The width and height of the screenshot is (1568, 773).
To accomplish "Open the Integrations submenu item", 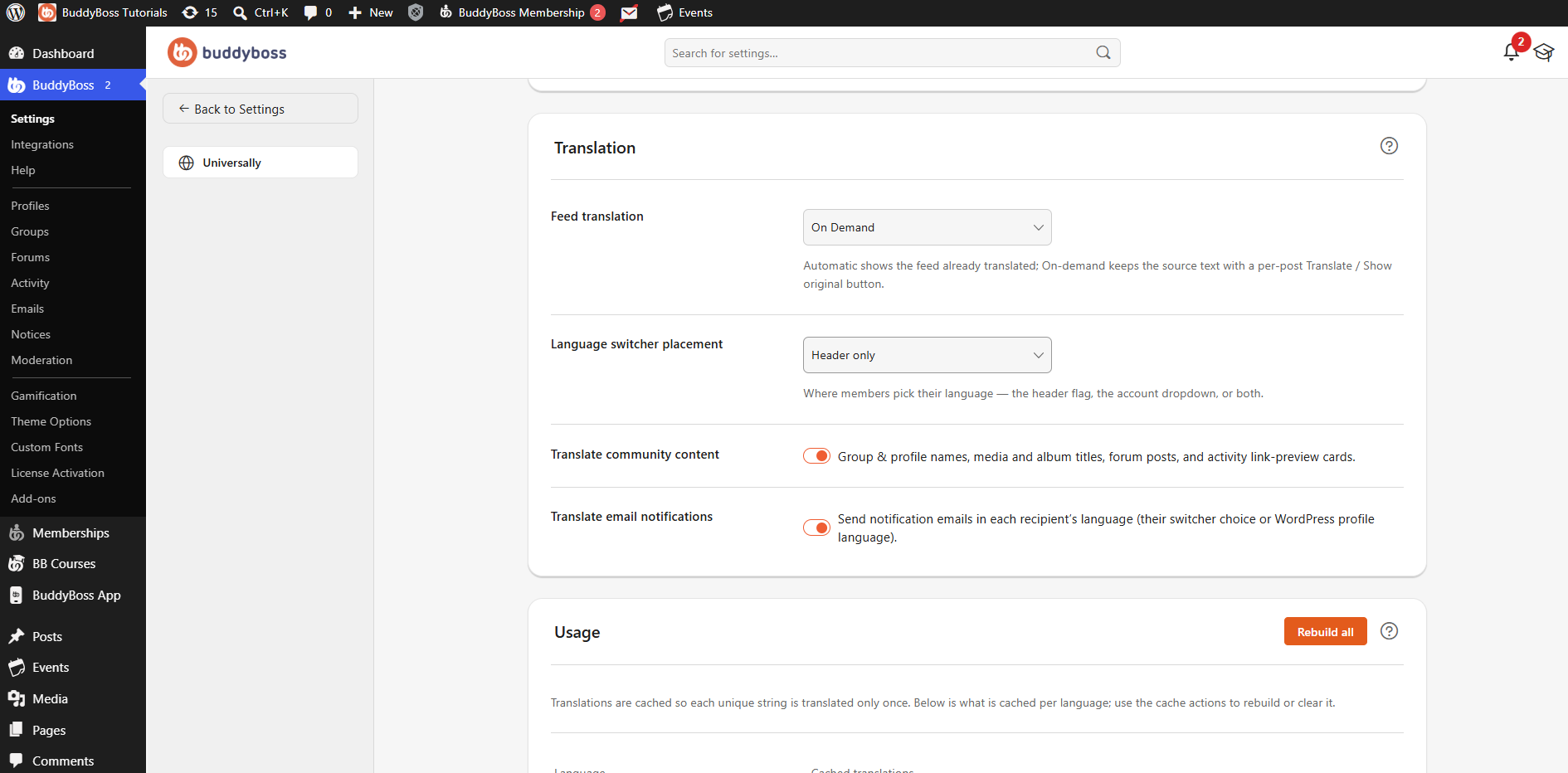I will (42, 144).
